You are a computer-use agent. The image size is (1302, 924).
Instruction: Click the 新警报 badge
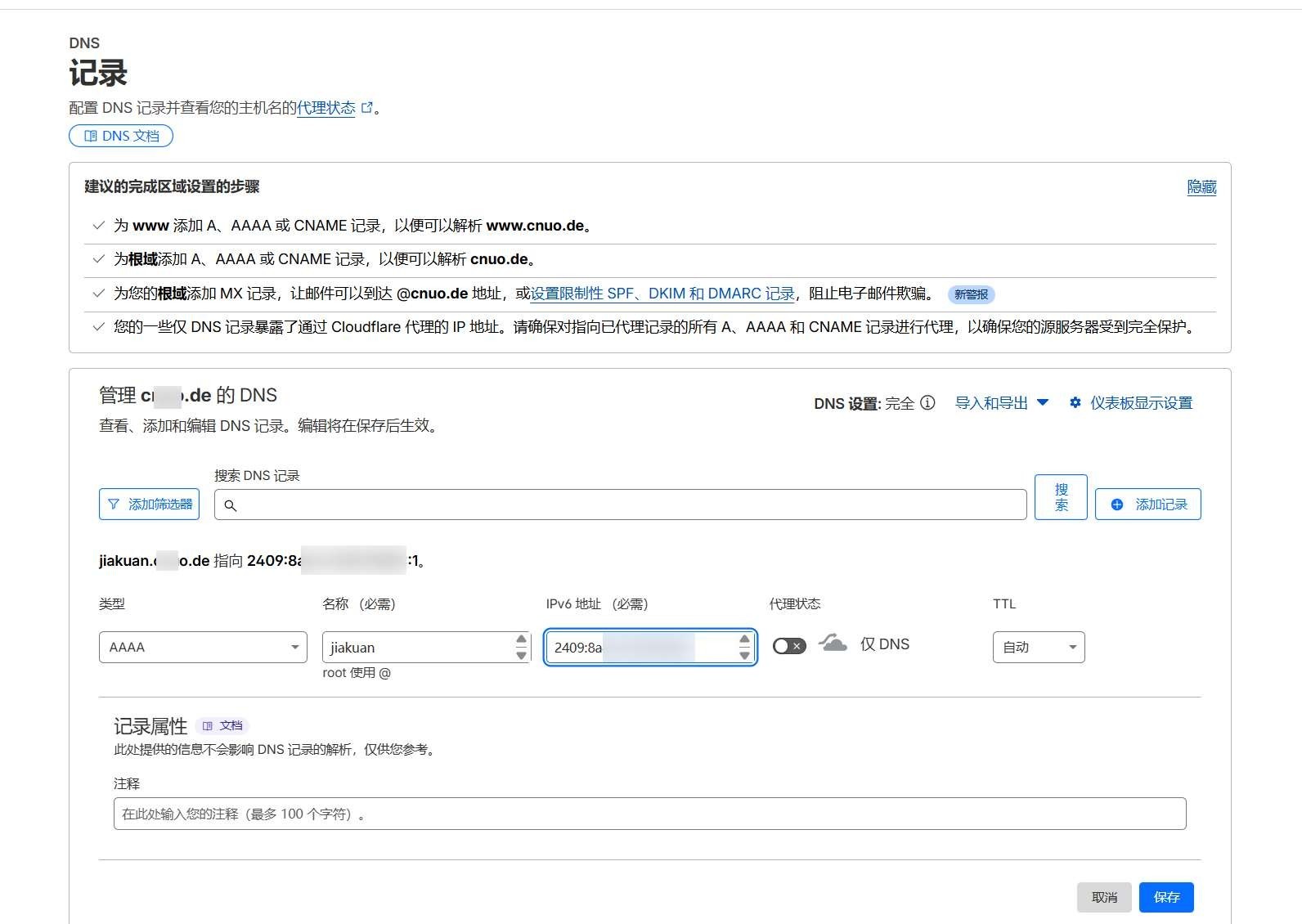(971, 294)
